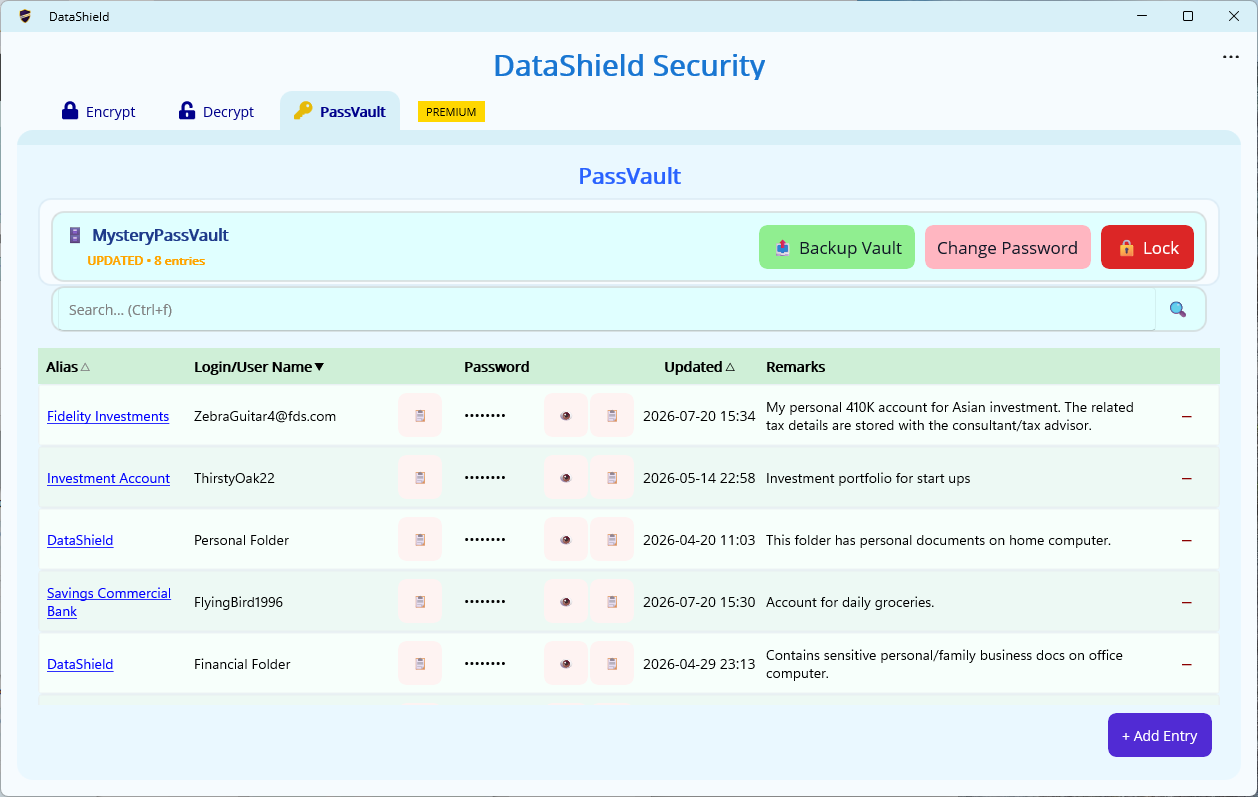This screenshot has width=1258, height=797.
Task: Click the remark 'Account for daily groceries.'
Action: [850, 602]
